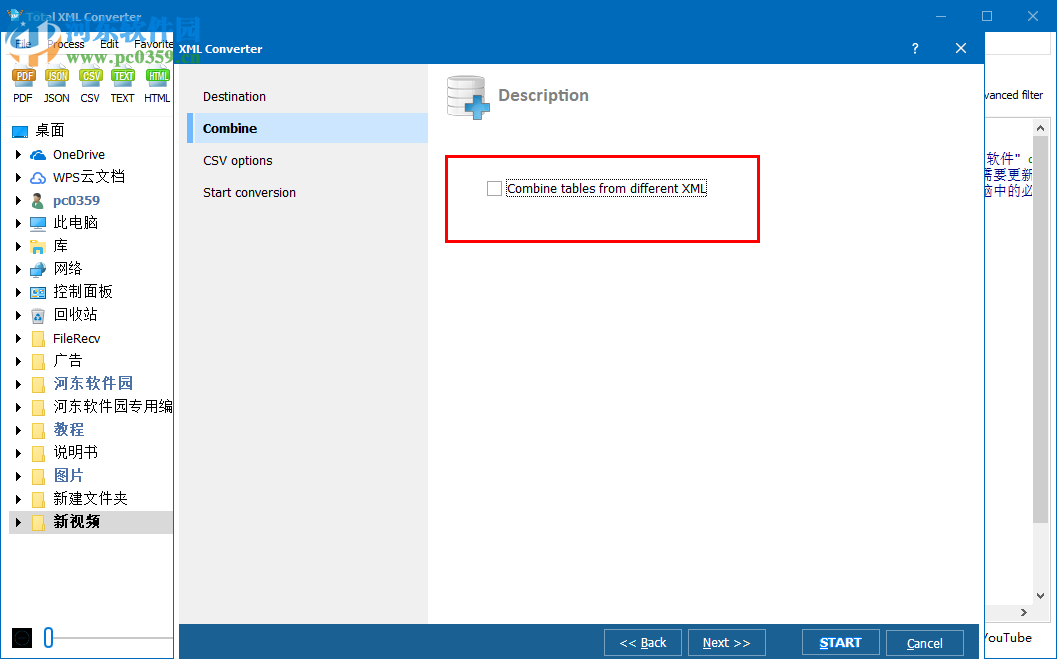
Task: Expand the 此电脑 tree item
Action: pyautogui.click(x=18, y=222)
